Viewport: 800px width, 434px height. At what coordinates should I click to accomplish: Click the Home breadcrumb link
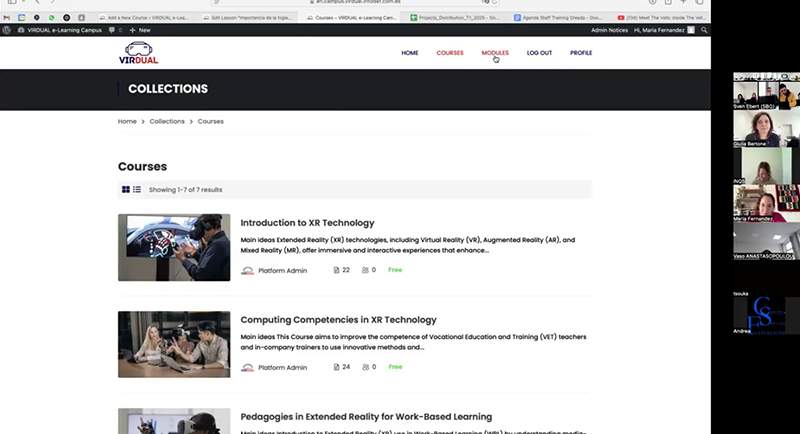127,121
